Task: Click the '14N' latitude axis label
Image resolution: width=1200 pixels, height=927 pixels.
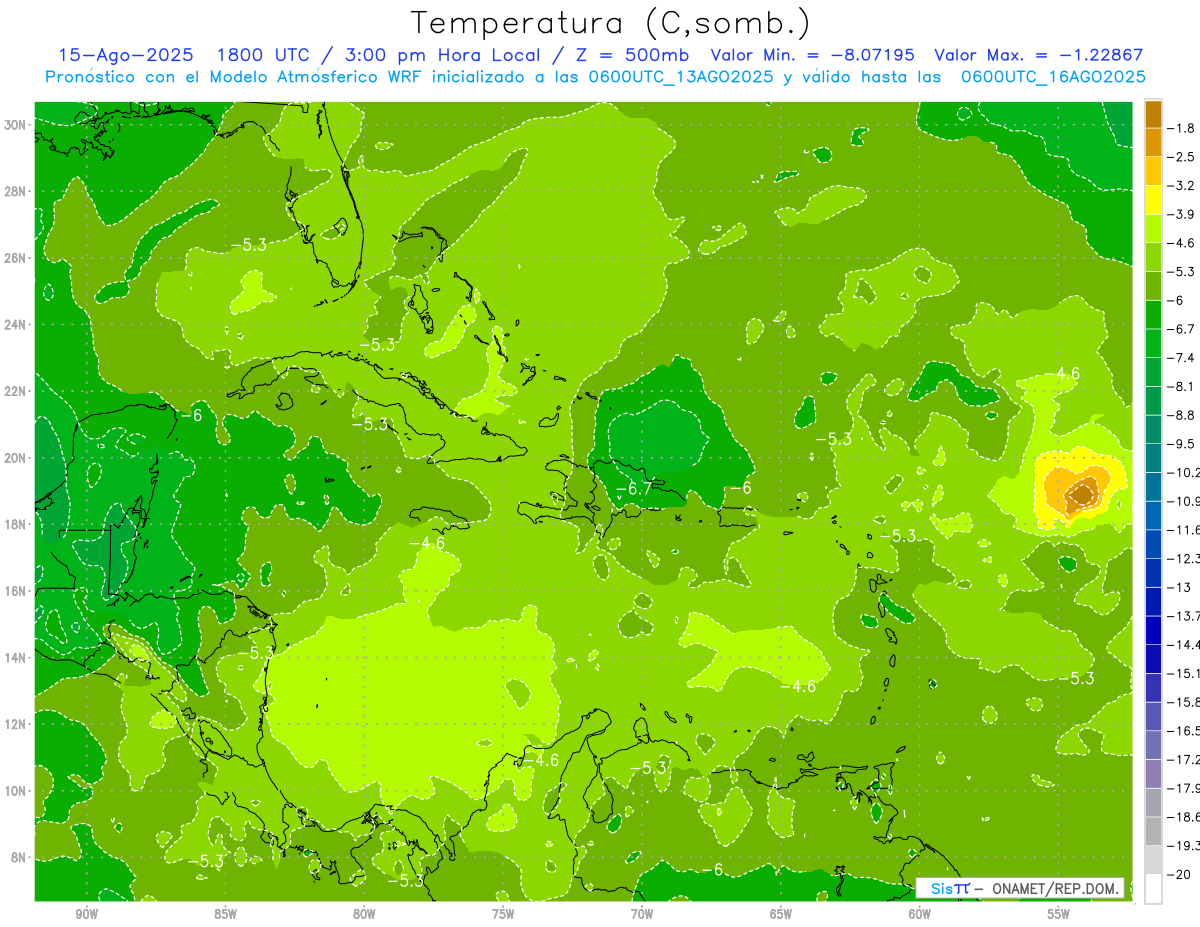Action: click(17, 657)
